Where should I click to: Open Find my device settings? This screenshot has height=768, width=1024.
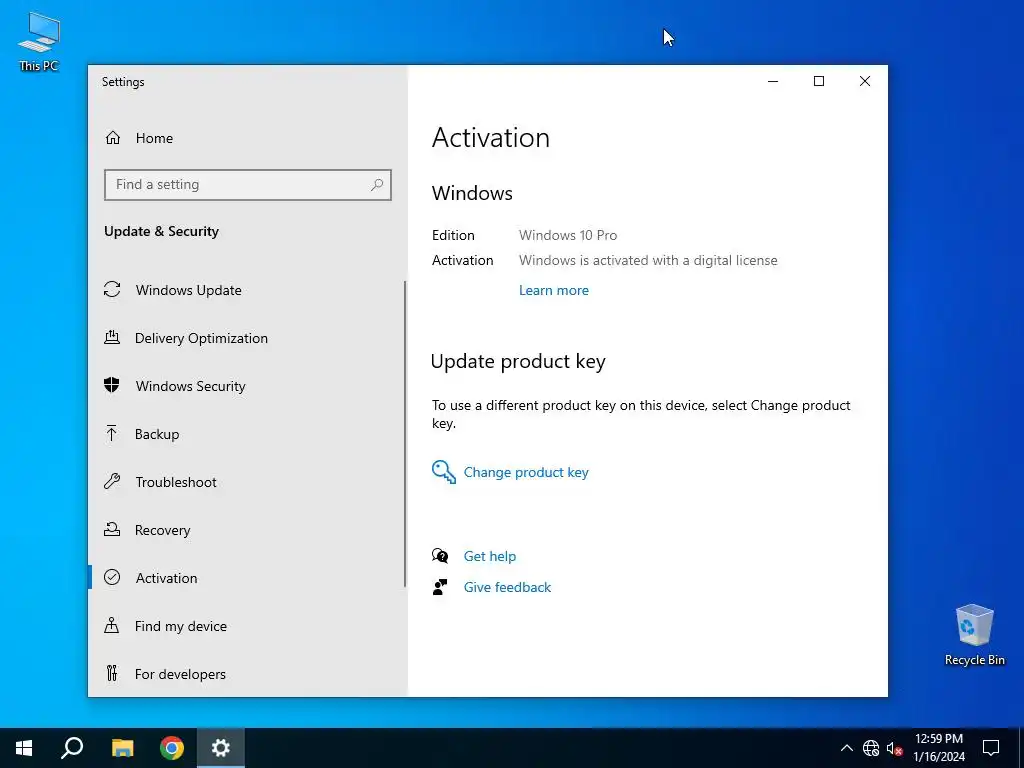click(181, 626)
